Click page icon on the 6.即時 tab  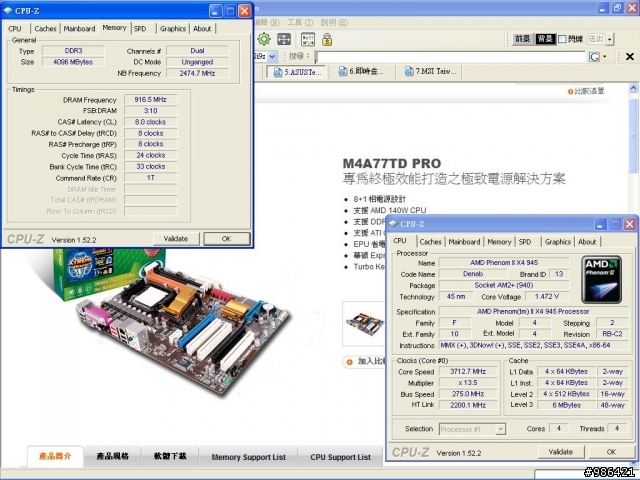click(x=343, y=71)
